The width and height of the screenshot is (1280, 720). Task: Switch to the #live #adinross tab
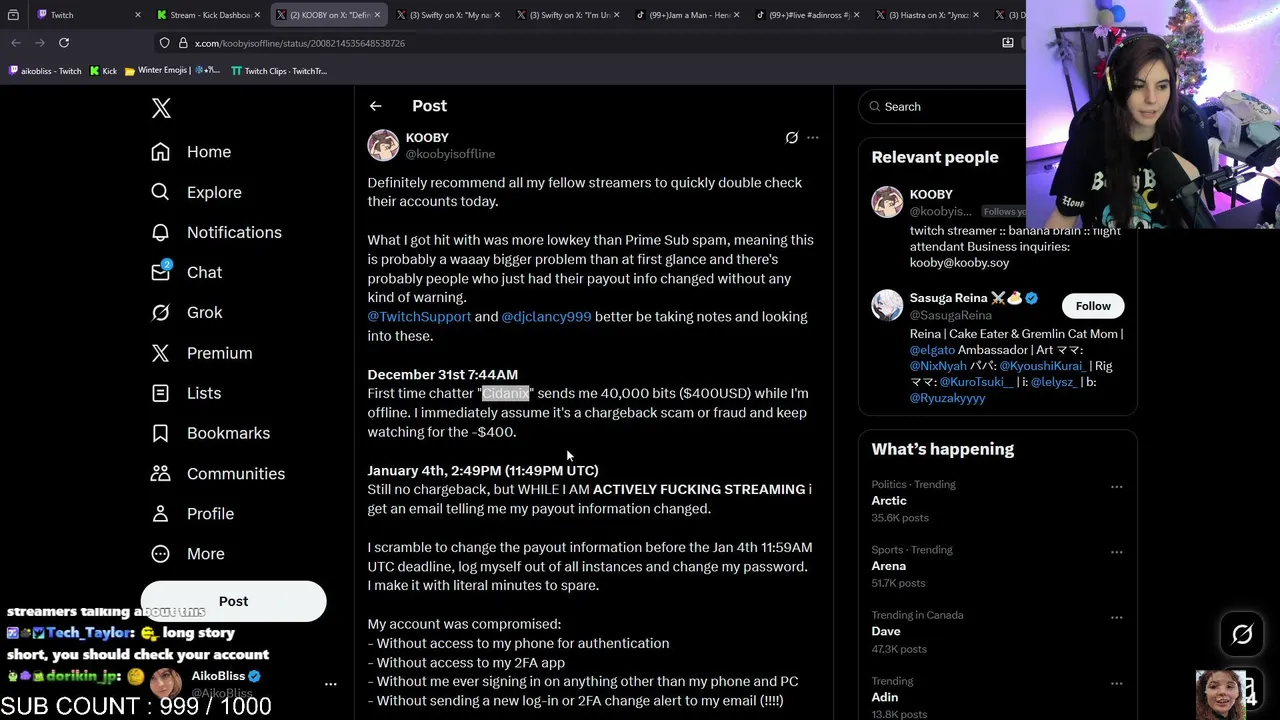pyautogui.click(x=807, y=15)
